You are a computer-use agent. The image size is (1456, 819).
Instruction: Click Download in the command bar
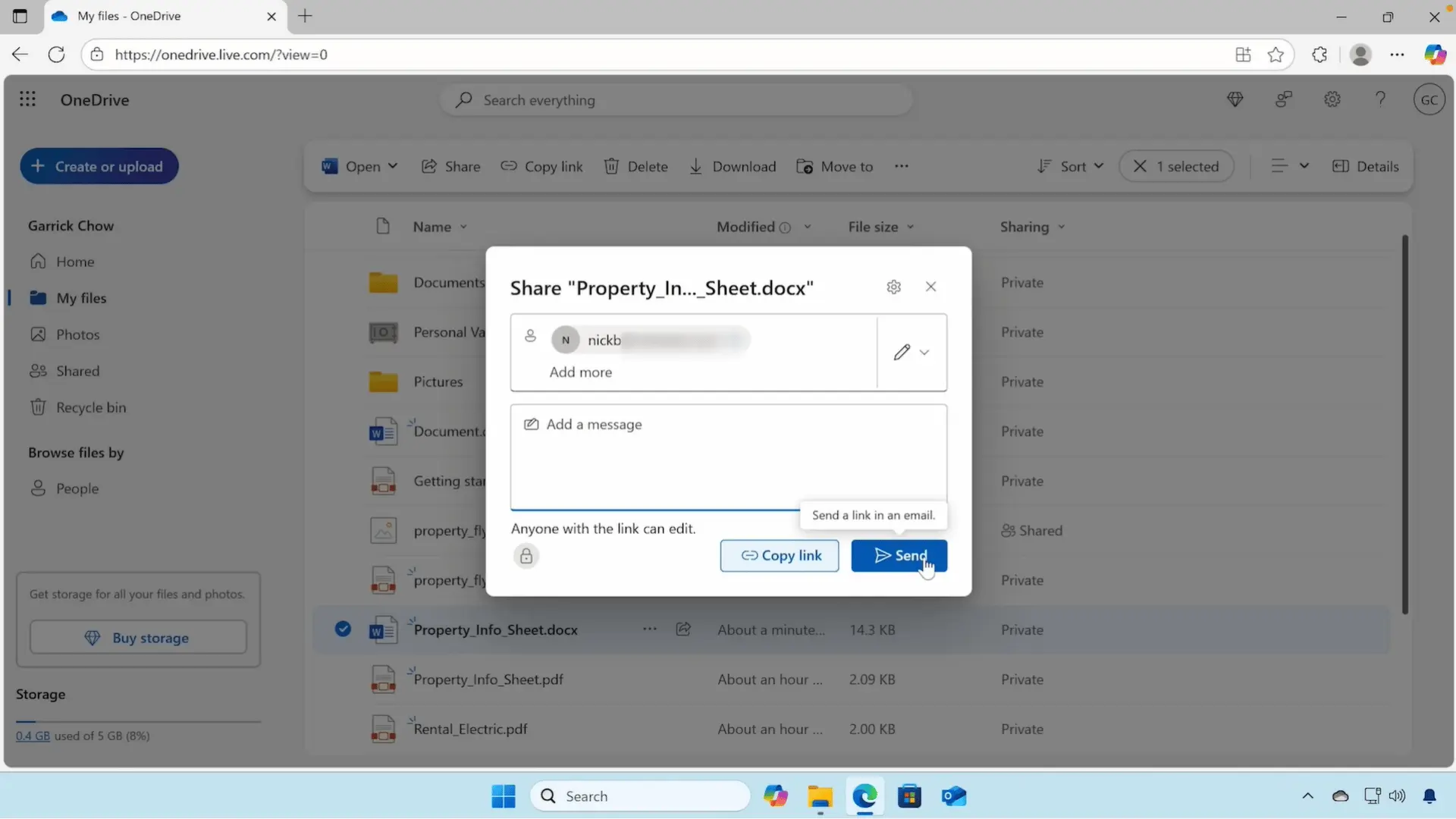(x=733, y=167)
